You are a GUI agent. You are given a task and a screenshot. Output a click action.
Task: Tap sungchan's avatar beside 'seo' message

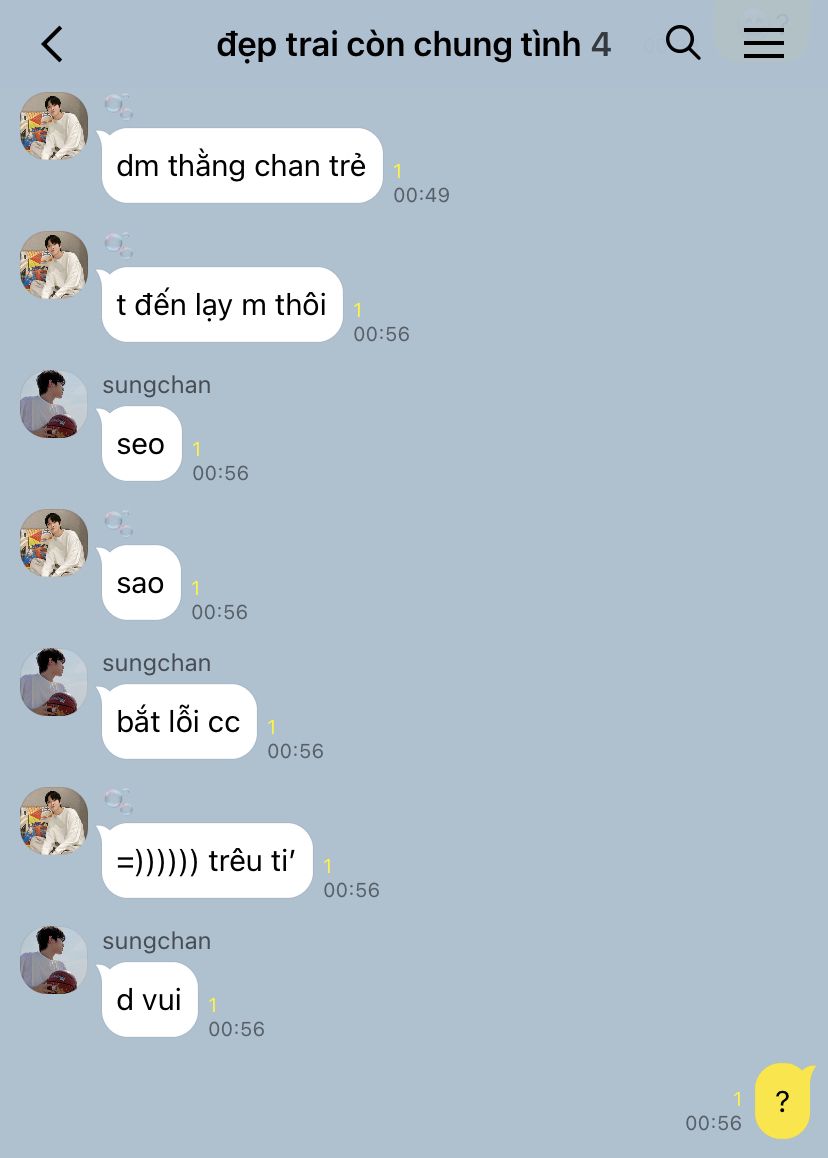53,404
